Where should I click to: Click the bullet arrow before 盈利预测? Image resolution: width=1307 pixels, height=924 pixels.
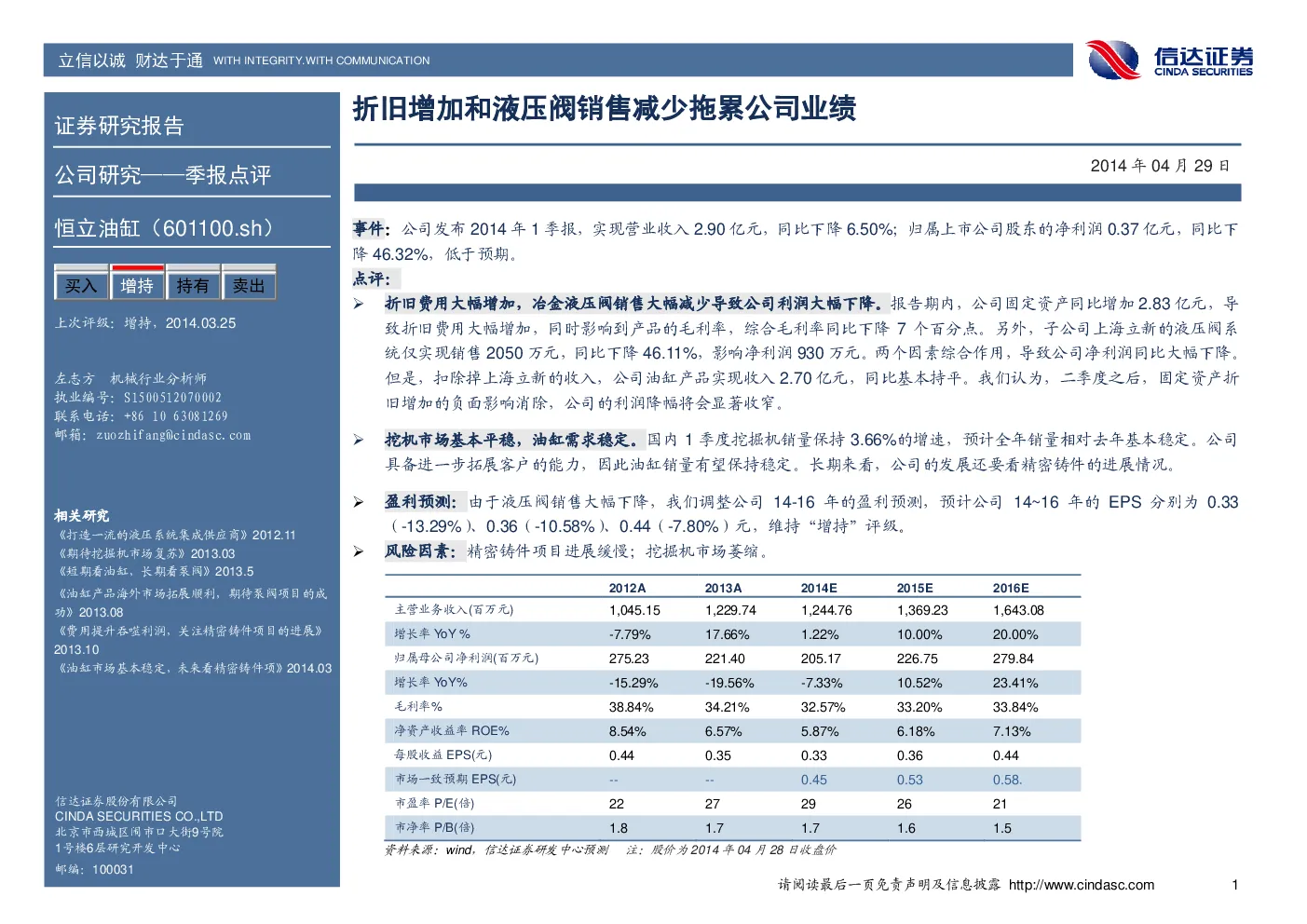tap(358, 502)
